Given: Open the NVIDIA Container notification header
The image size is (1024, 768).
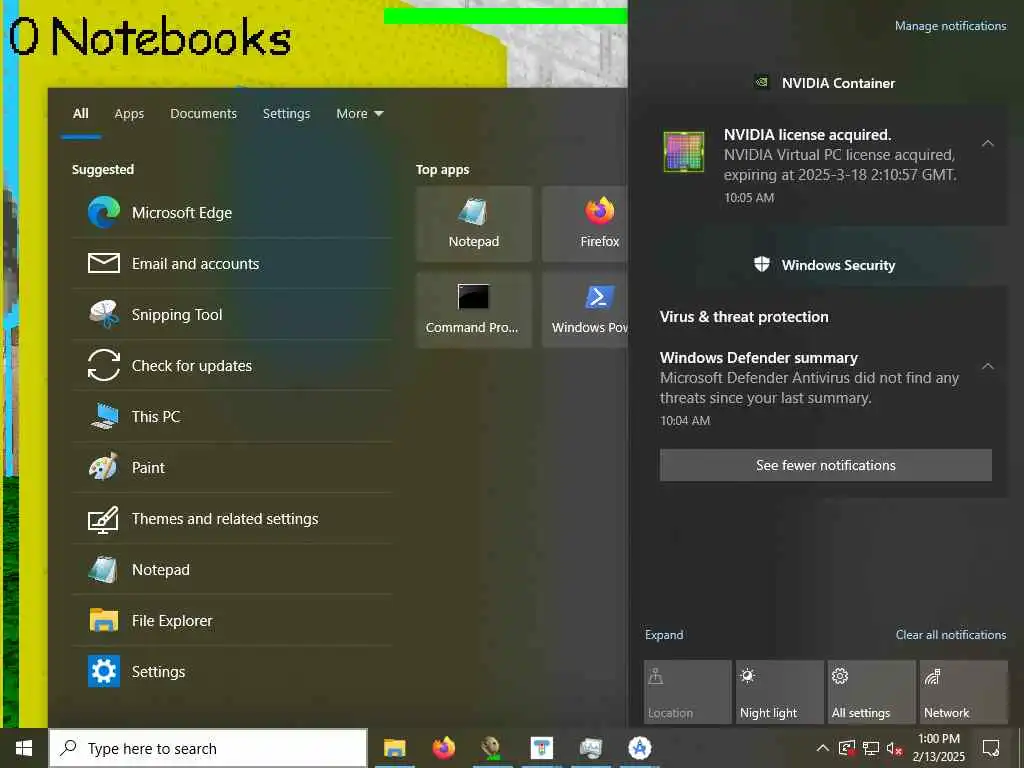Looking at the screenshot, I should [x=824, y=83].
